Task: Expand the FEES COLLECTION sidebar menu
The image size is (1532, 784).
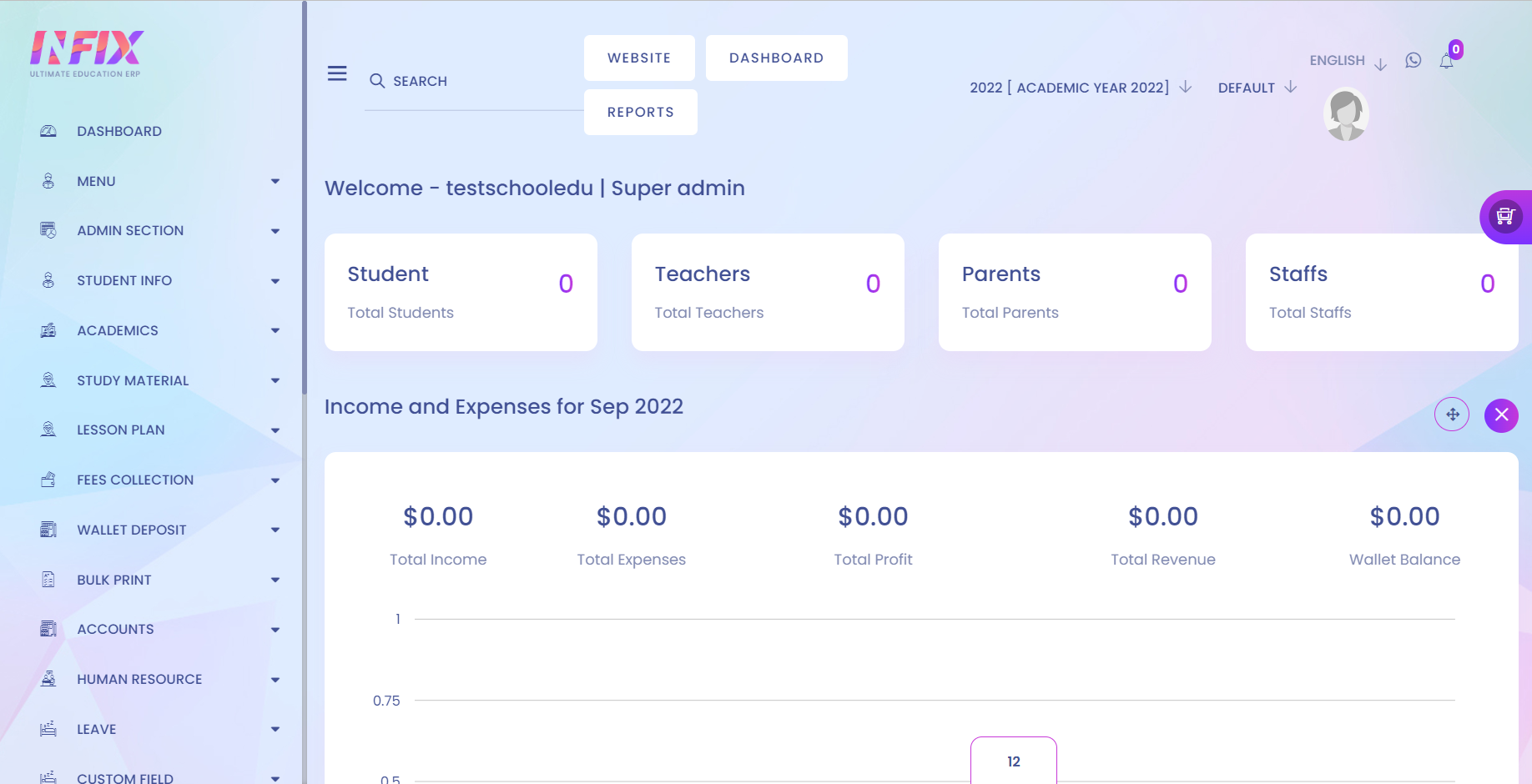Action: 159,480
